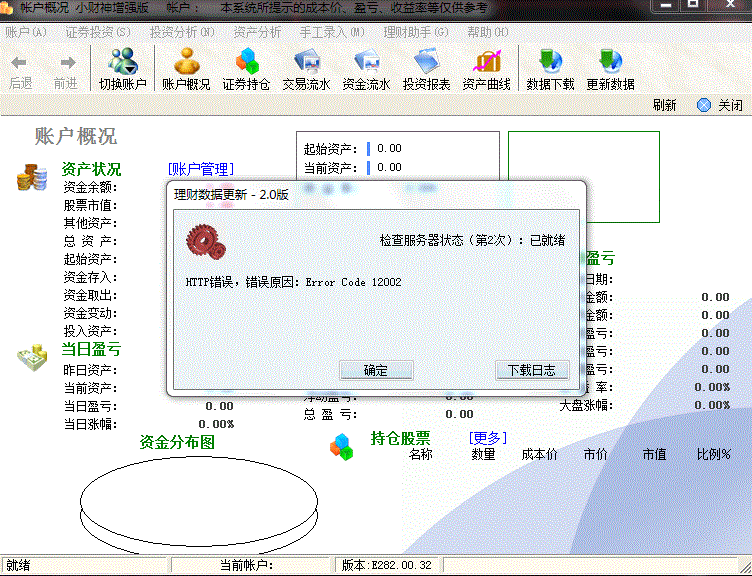Open the 帮助 menu
The width and height of the screenshot is (752, 576).
[489, 32]
